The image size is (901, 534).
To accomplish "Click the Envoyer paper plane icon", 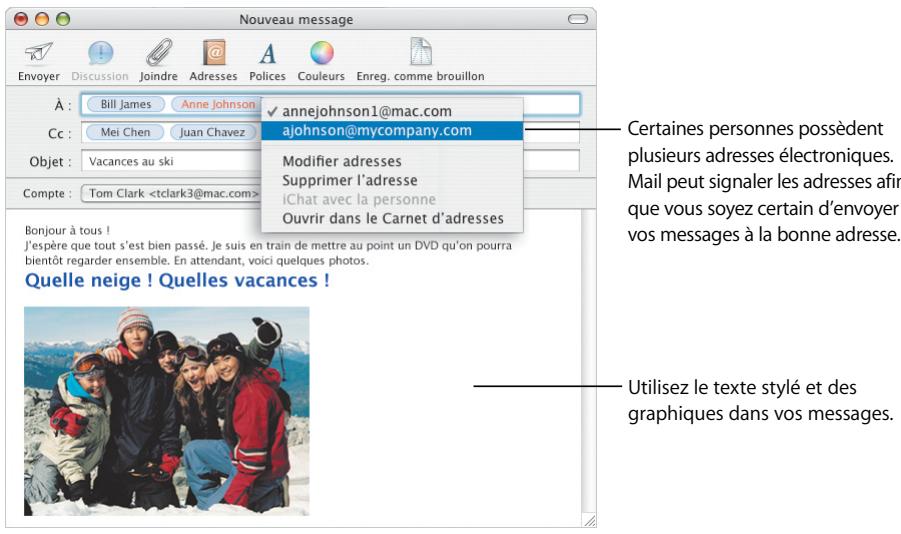I will (38, 53).
